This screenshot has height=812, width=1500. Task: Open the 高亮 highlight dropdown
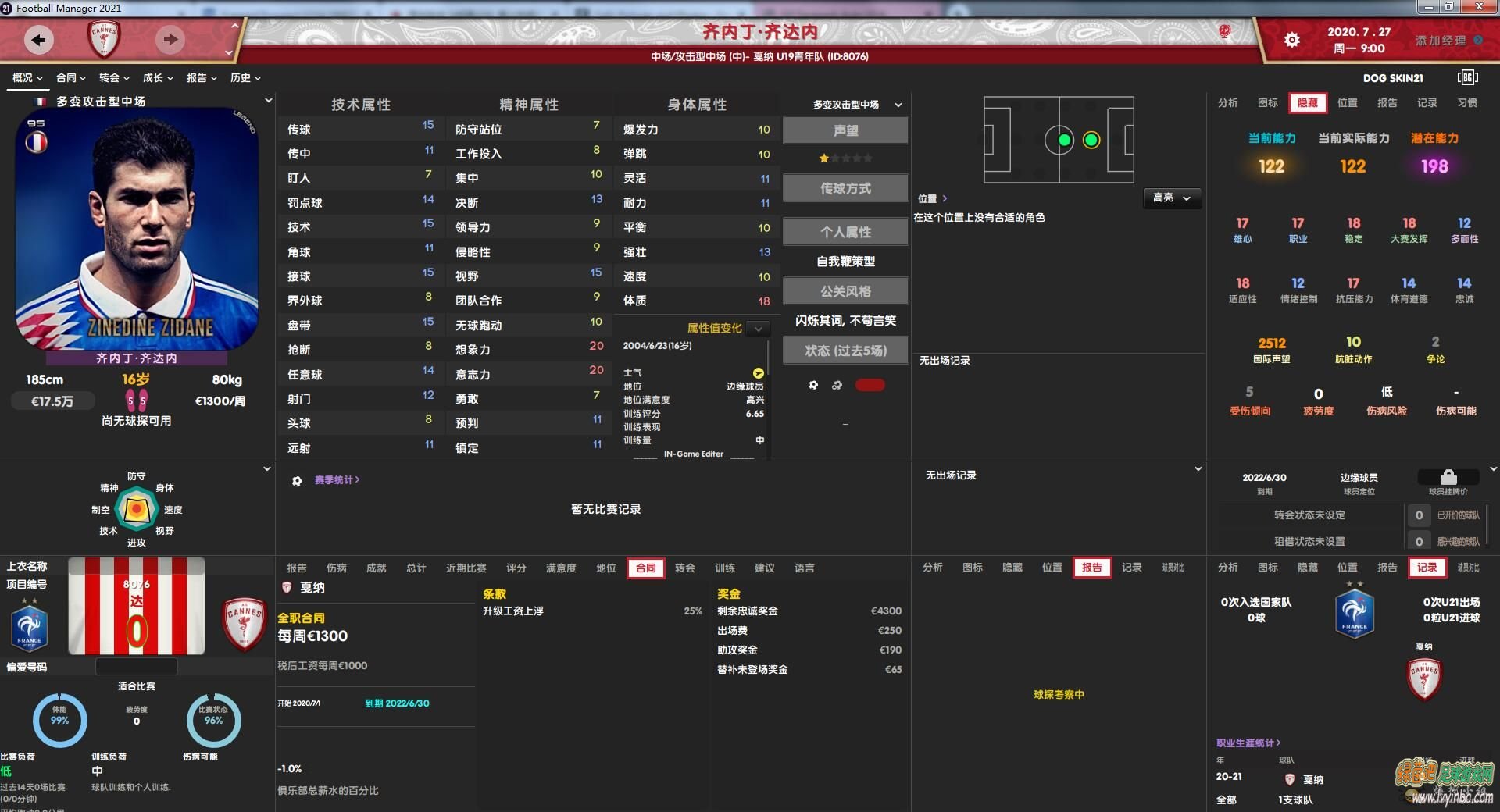tap(1172, 198)
